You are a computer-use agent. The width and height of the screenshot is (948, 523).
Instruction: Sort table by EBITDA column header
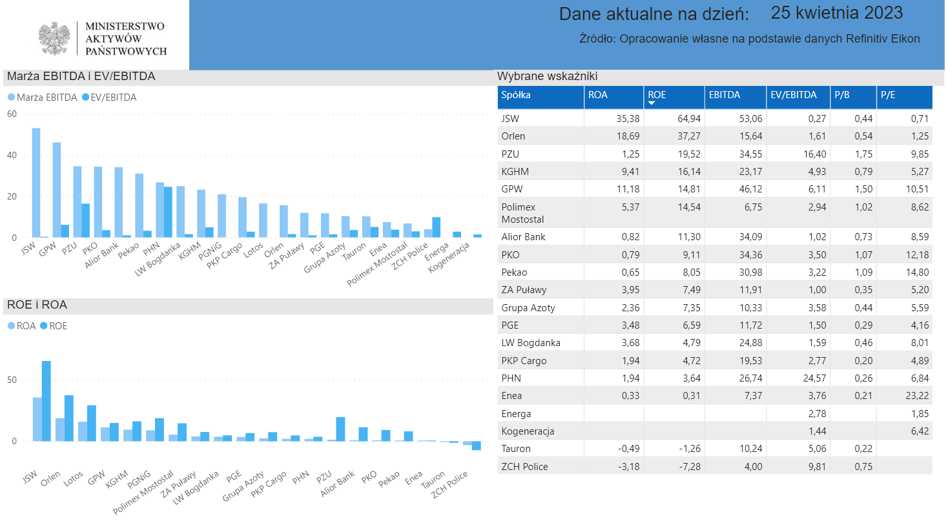tap(735, 97)
